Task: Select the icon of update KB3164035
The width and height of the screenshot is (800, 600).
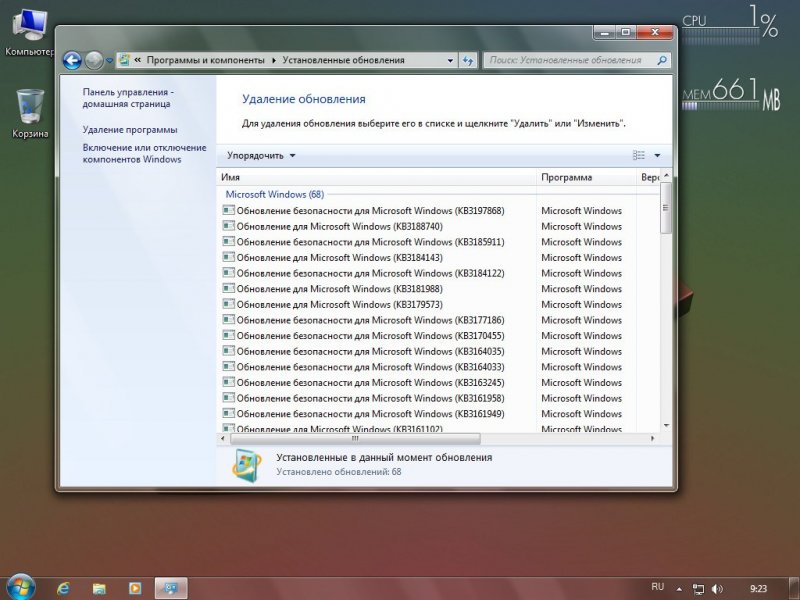Action: tap(229, 351)
